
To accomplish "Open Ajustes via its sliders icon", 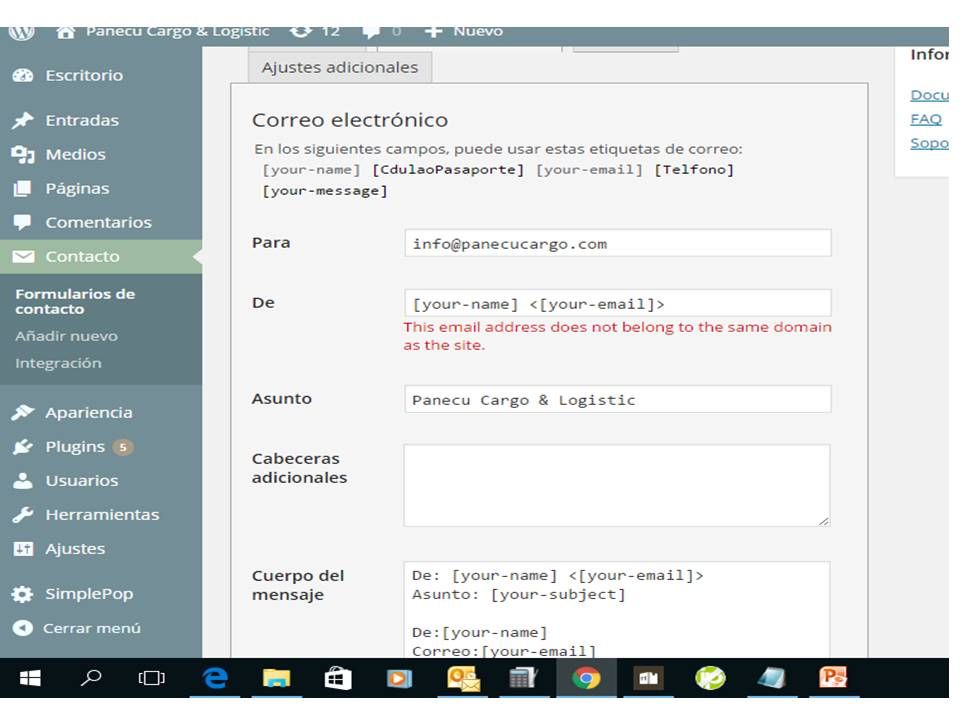I will [x=23, y=549].
